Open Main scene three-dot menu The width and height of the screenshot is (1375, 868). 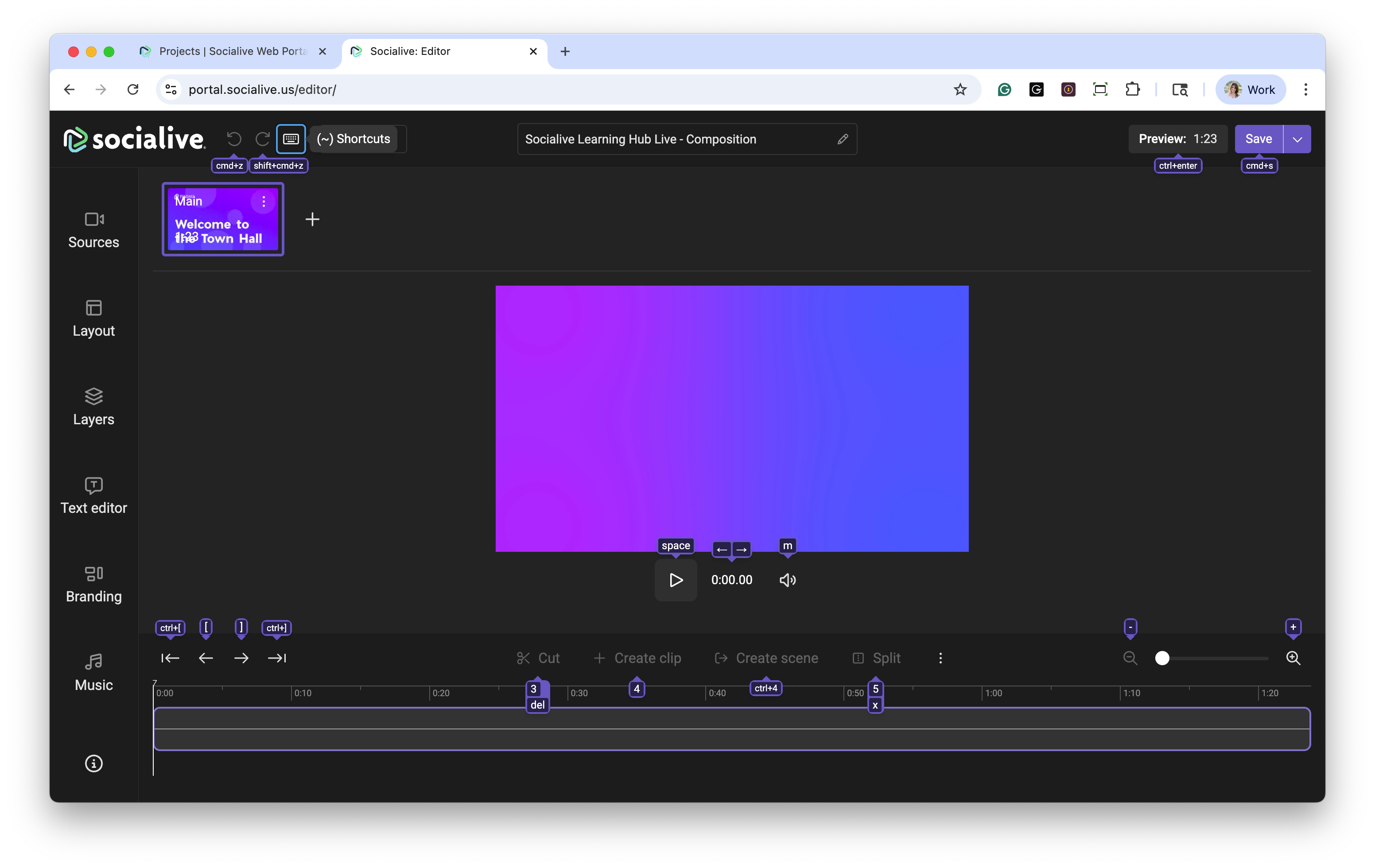263,201
